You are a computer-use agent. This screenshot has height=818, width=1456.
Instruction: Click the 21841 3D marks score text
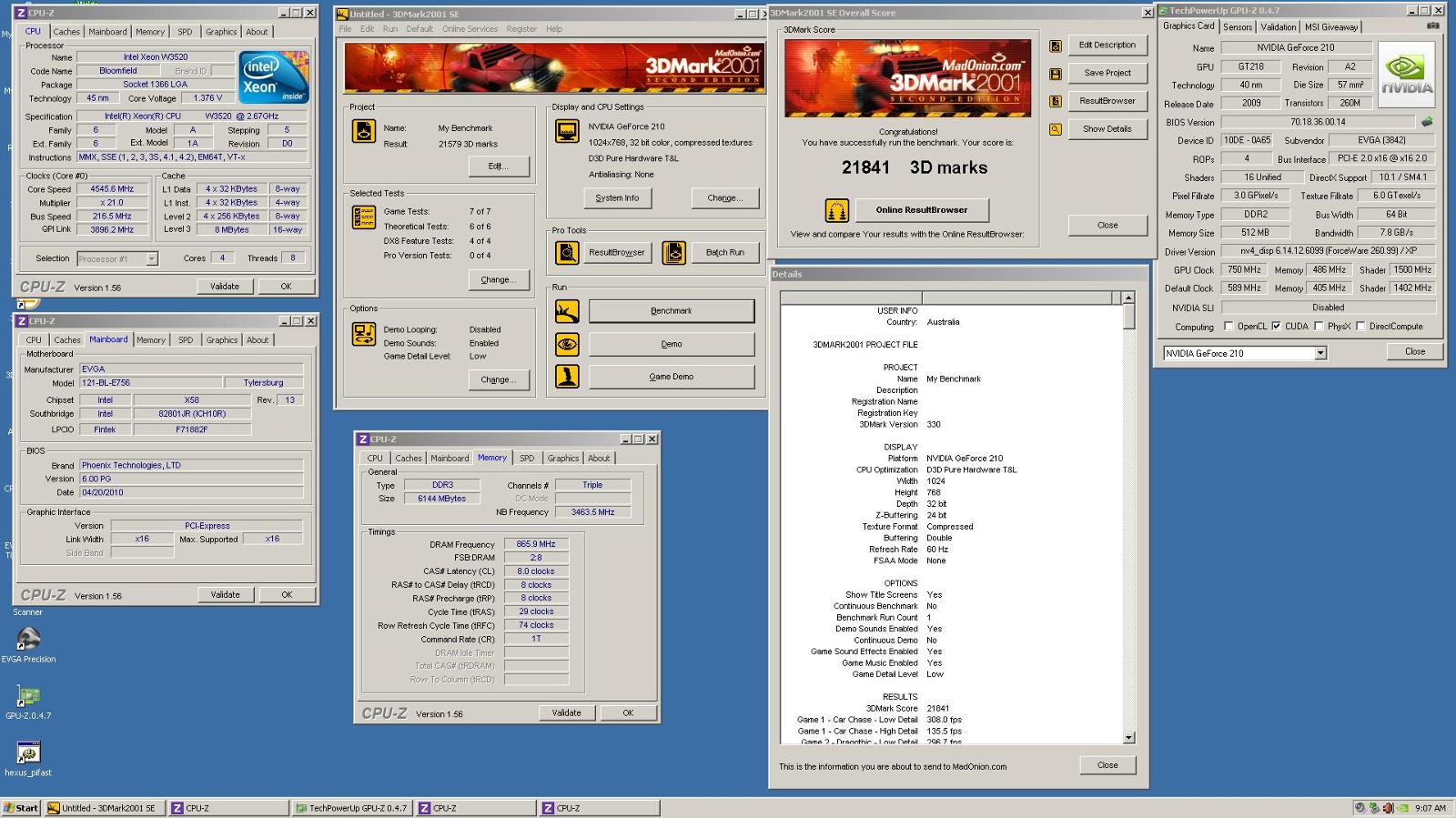tap(915, 167)
